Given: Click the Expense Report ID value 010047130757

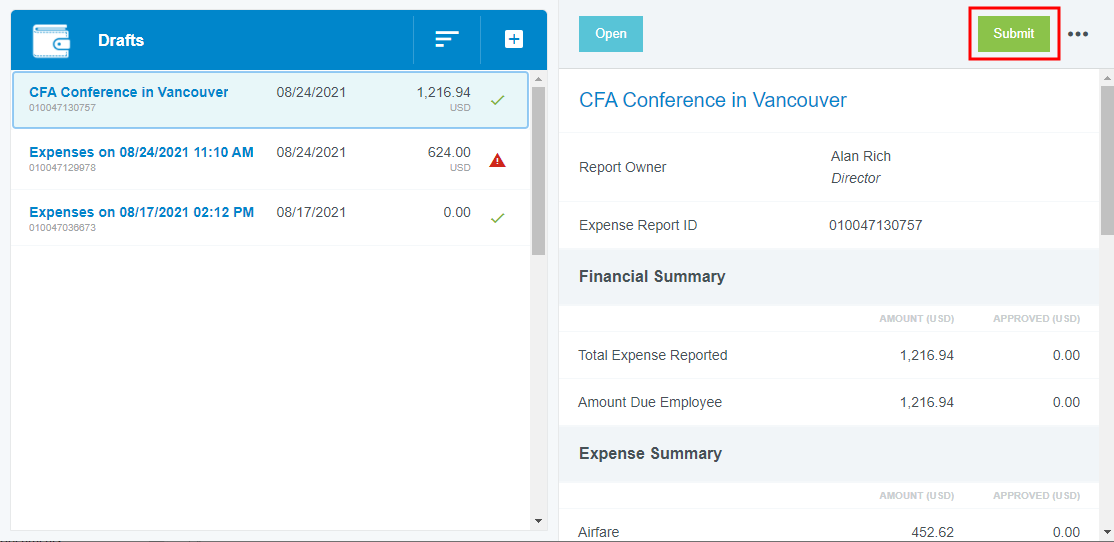Looking at the screenshot, I should [875, 226].
